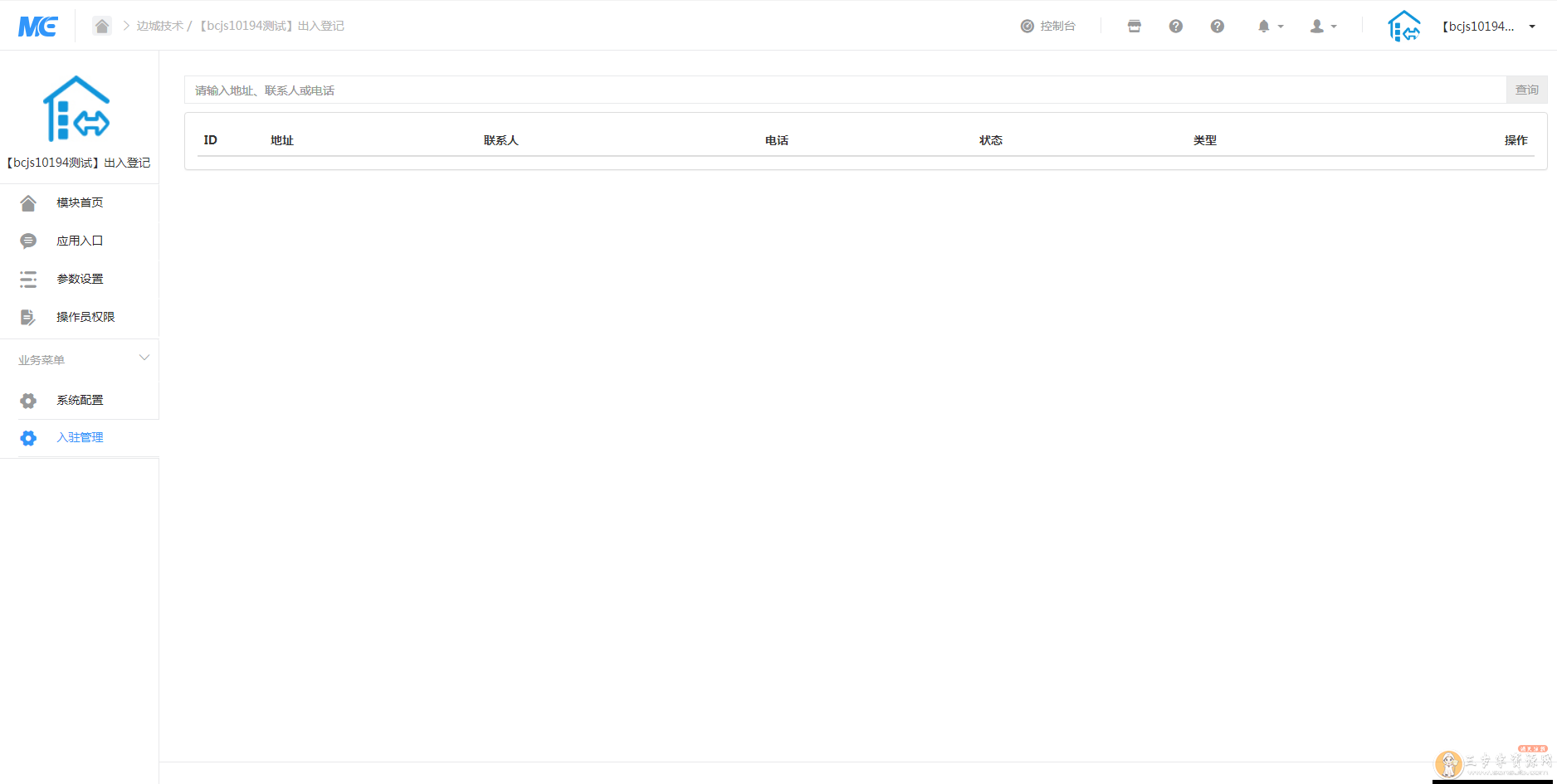Navigate to 边城技术 in the breadcrumb
The height and width of the screenshot is (784, 1557).
(161, 26)
